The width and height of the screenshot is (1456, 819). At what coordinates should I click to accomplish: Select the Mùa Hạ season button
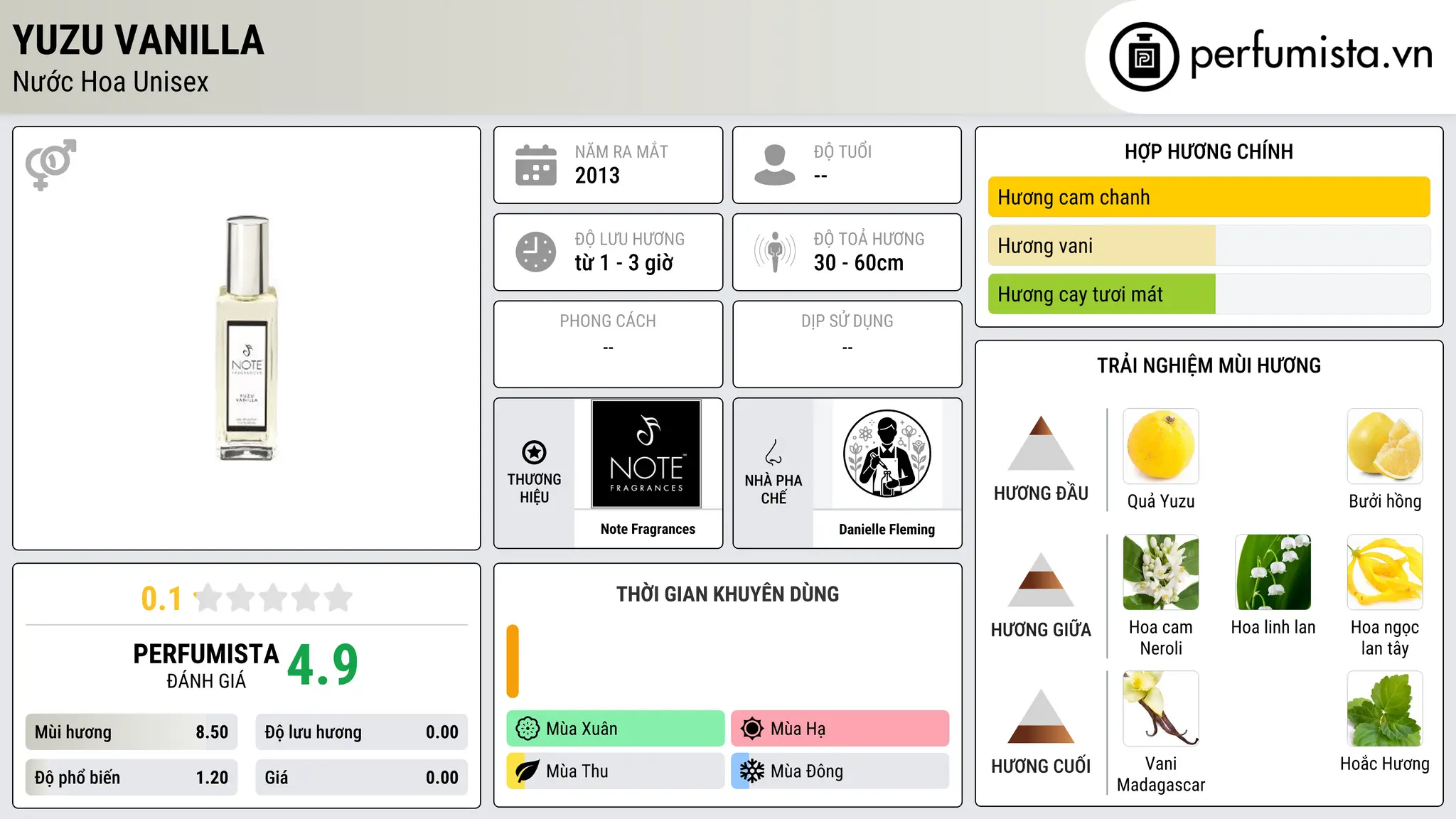840,729
